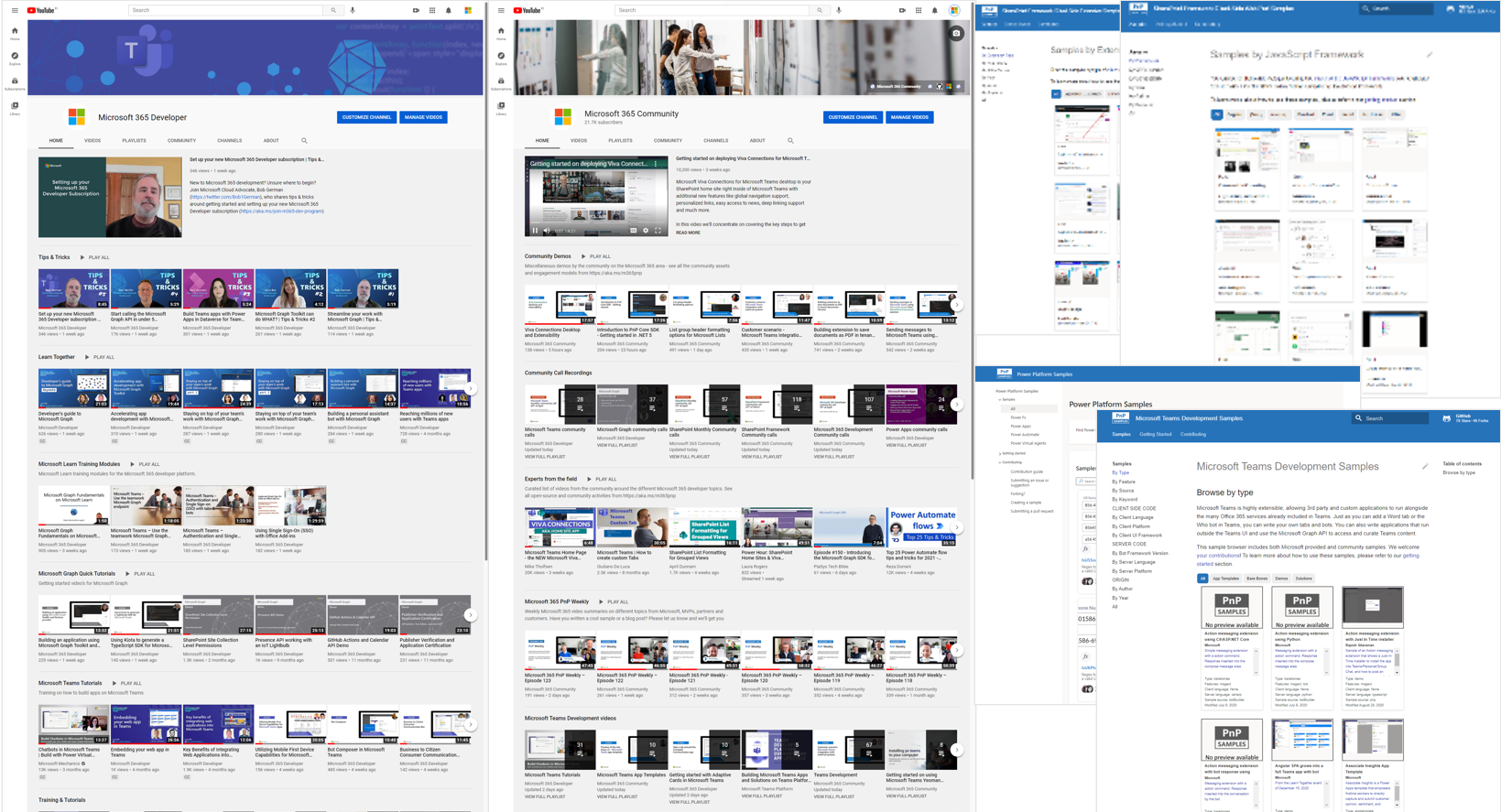
Task: Open Getting Started tab in Teams Development Samples
Action: (x=1155, y=434)
